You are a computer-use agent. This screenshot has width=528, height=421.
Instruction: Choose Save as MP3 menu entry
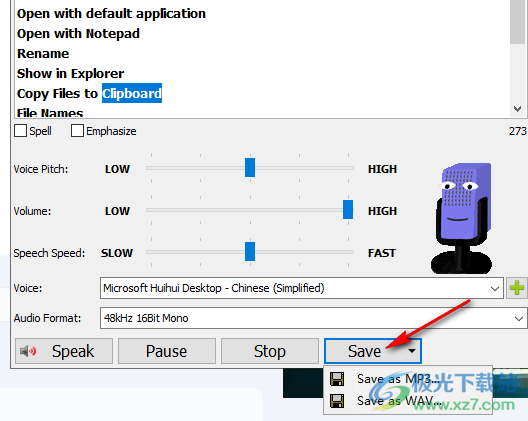point(407,379)
